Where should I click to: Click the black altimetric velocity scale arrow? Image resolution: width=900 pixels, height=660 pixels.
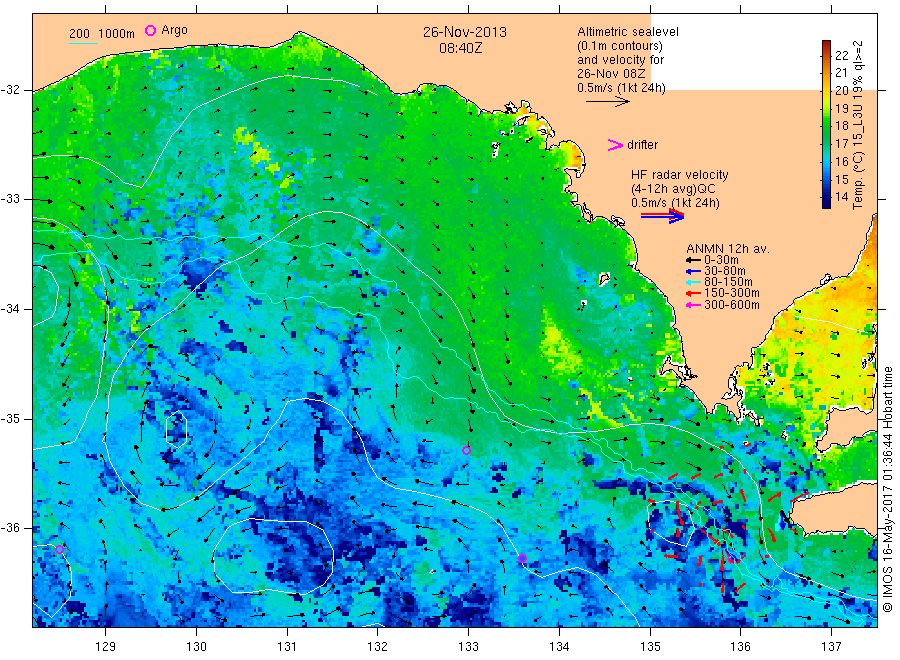(608, 102)
